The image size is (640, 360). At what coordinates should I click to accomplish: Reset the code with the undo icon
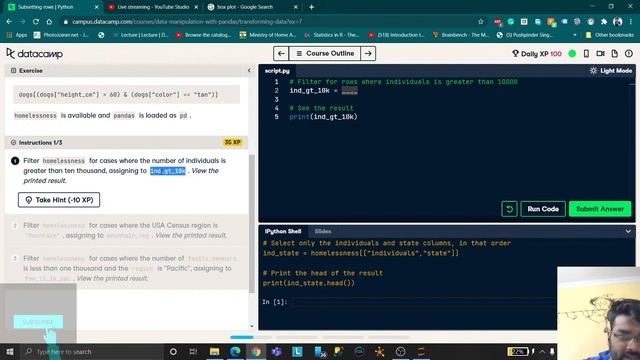click(509, 209)
